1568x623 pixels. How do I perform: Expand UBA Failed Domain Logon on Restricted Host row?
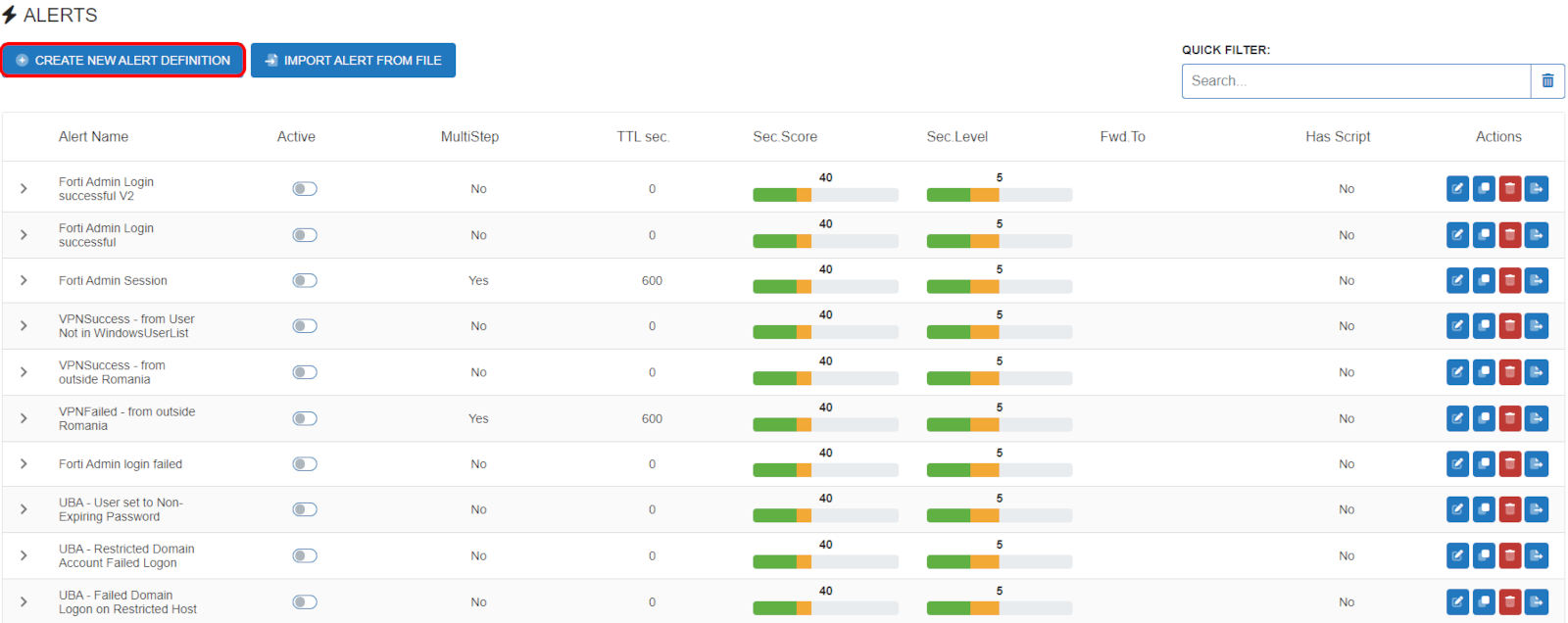24,601
